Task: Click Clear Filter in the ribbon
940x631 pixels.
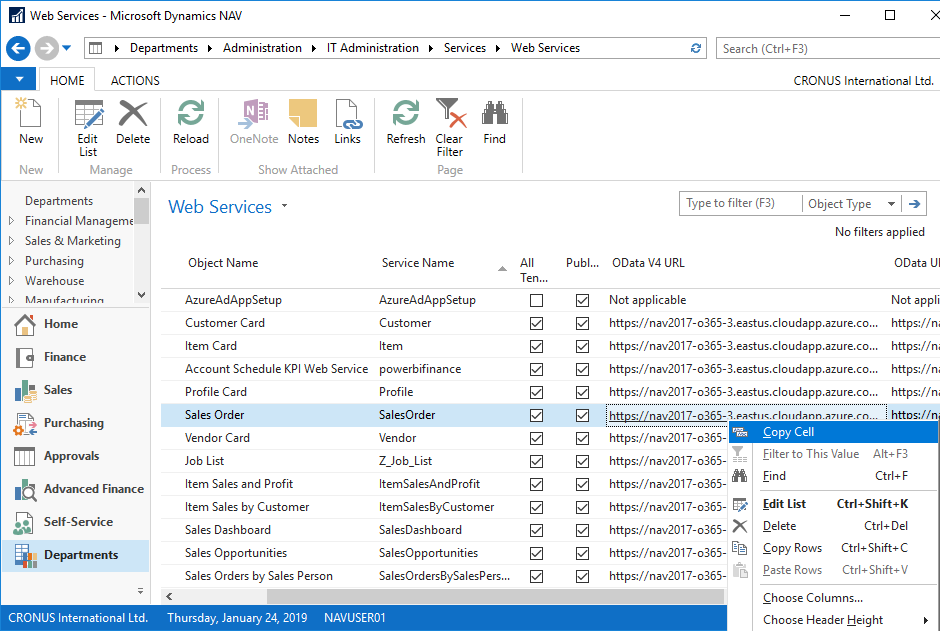Action: [450, 128]
